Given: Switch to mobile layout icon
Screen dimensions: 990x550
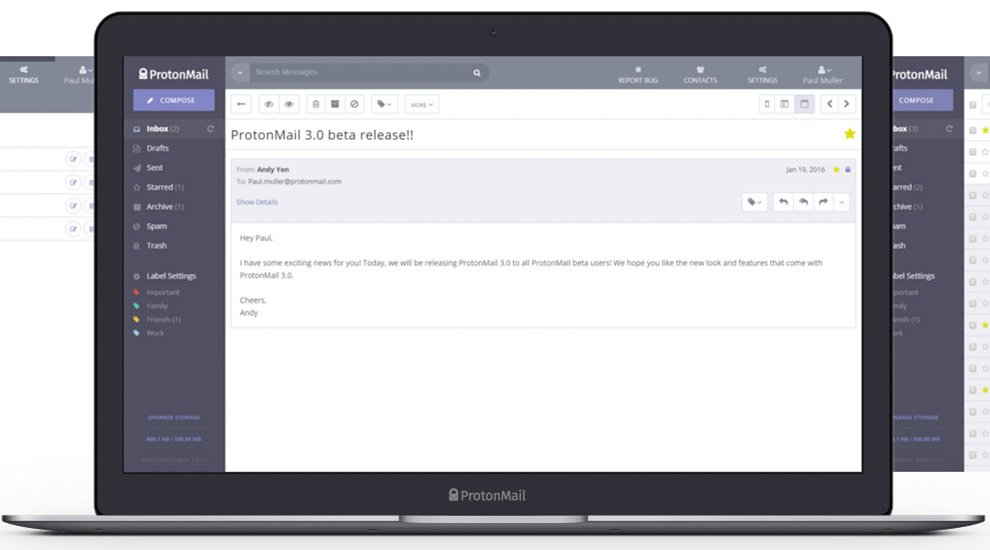Looking at the screenshot, I should tap(767, 104).
